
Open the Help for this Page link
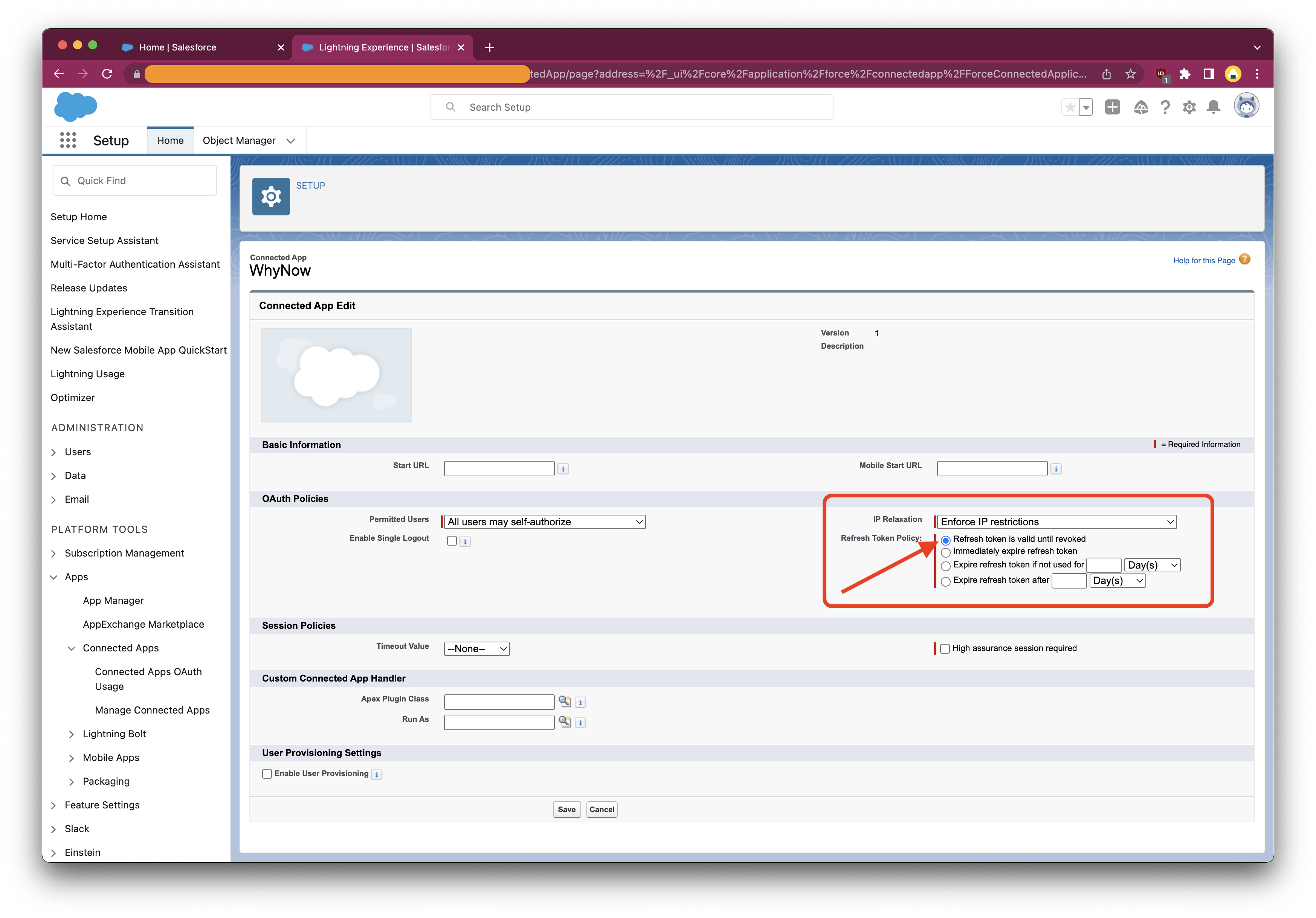1204,261
